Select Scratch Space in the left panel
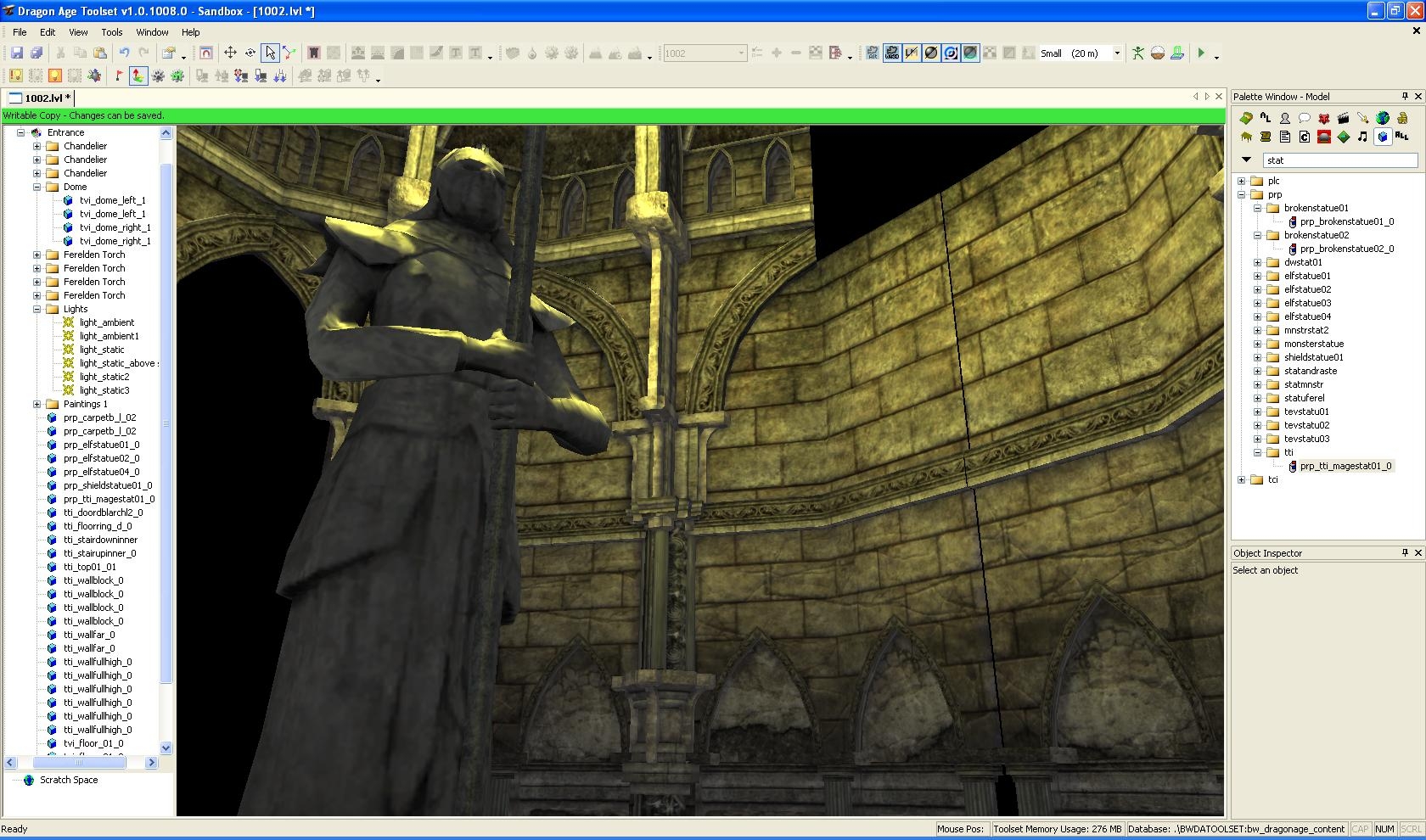 coord(69,780)
